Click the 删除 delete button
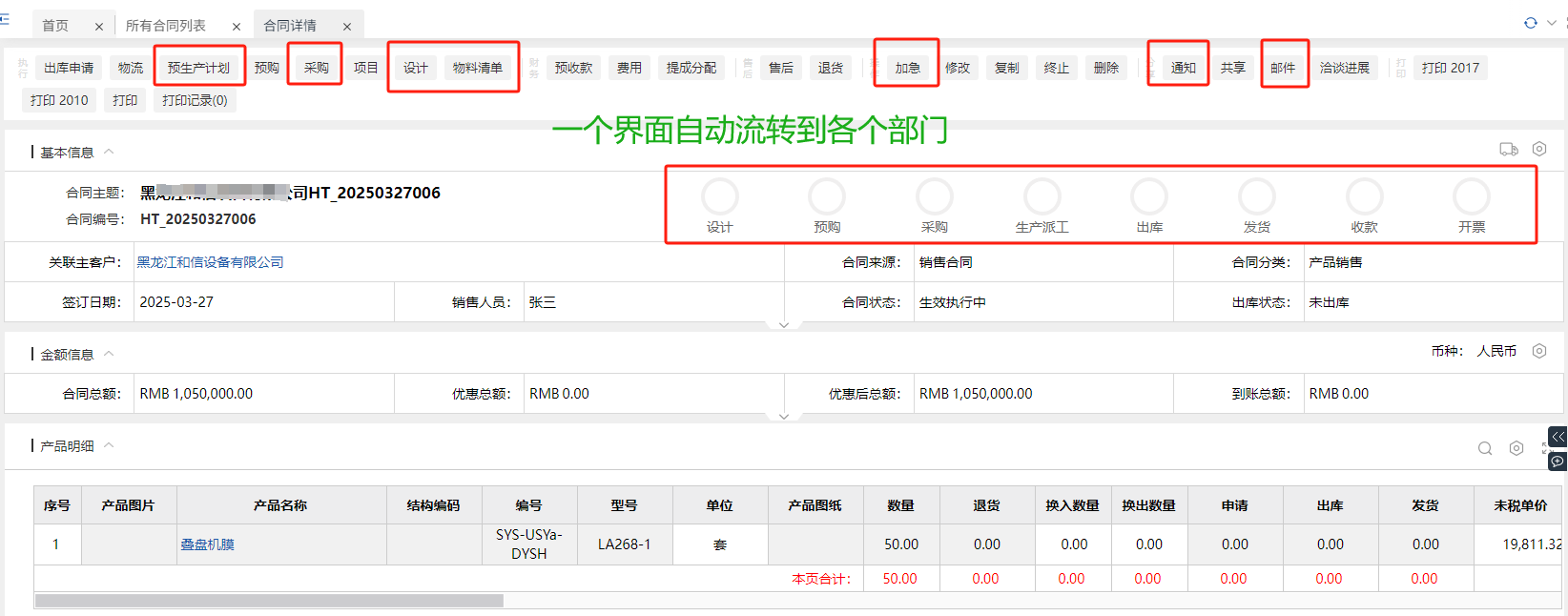 coord(1106,68)
